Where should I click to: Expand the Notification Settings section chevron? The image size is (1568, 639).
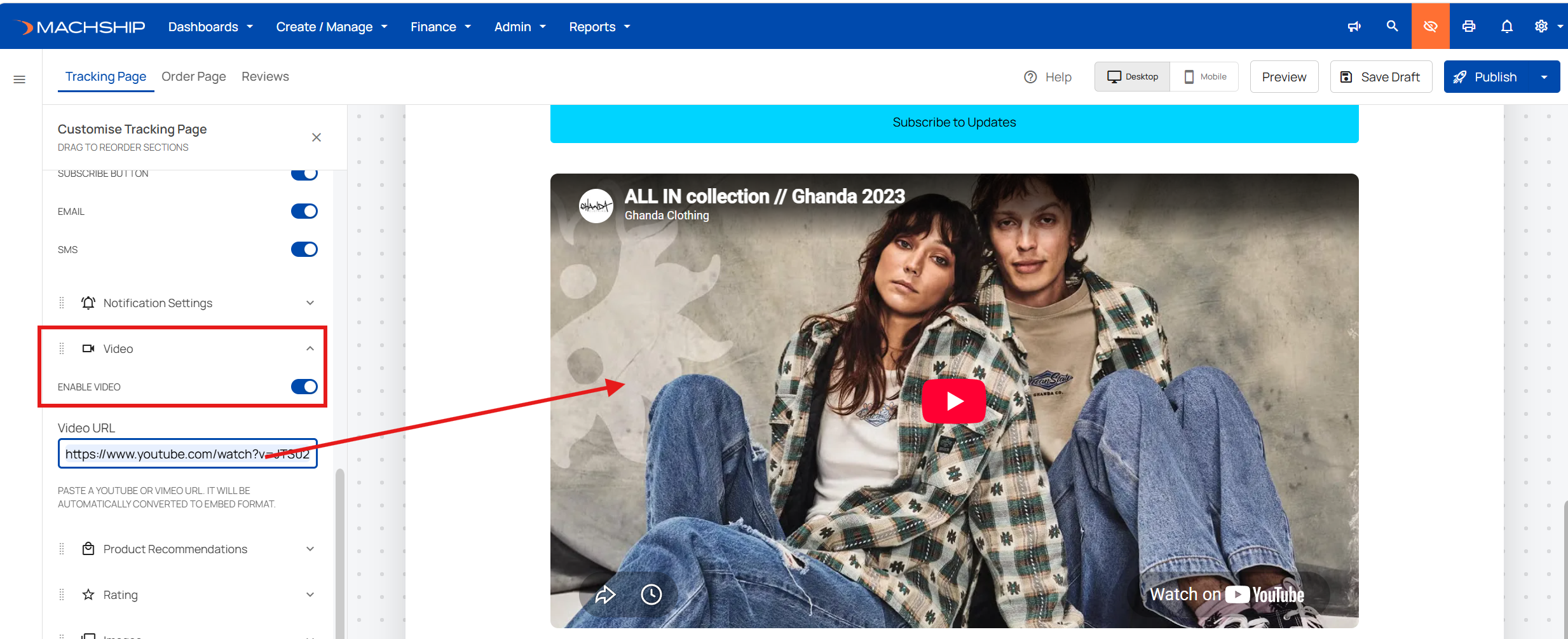click(x=310, y=303)
